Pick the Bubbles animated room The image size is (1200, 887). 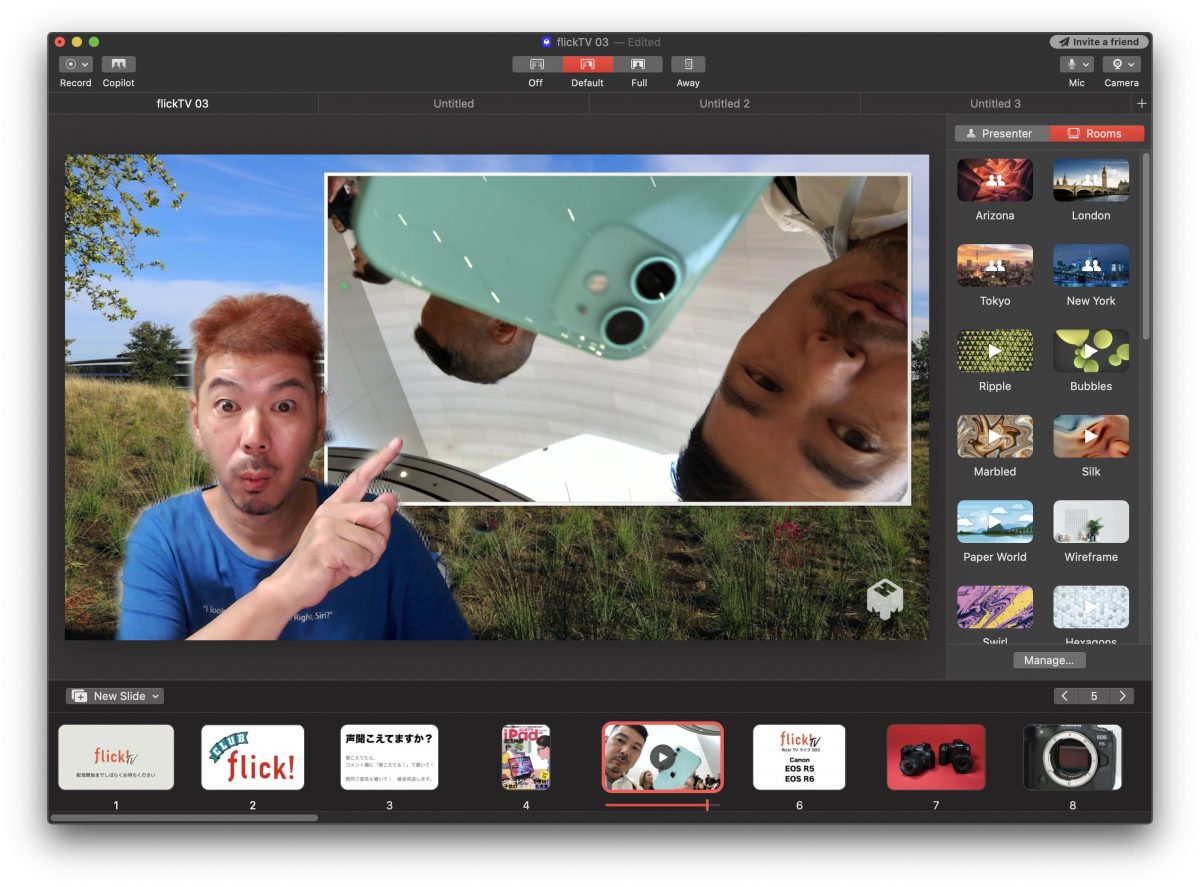pos(1090,352)
